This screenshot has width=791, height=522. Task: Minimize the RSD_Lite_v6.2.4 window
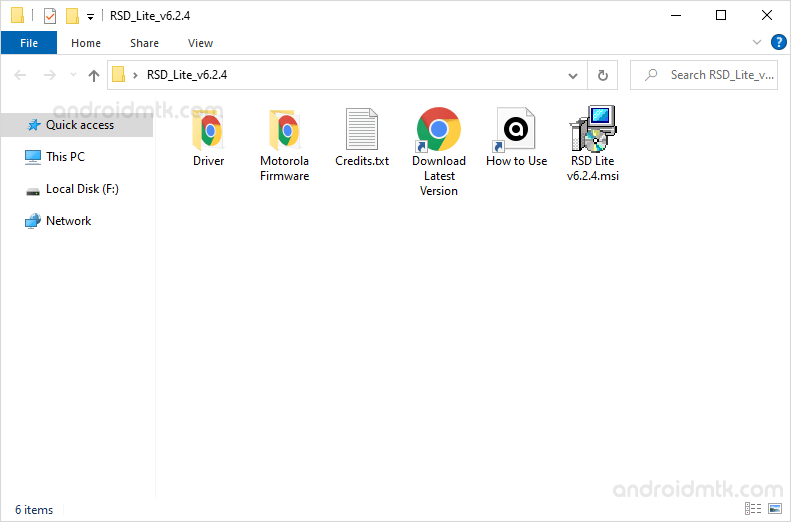click(675, 16)
